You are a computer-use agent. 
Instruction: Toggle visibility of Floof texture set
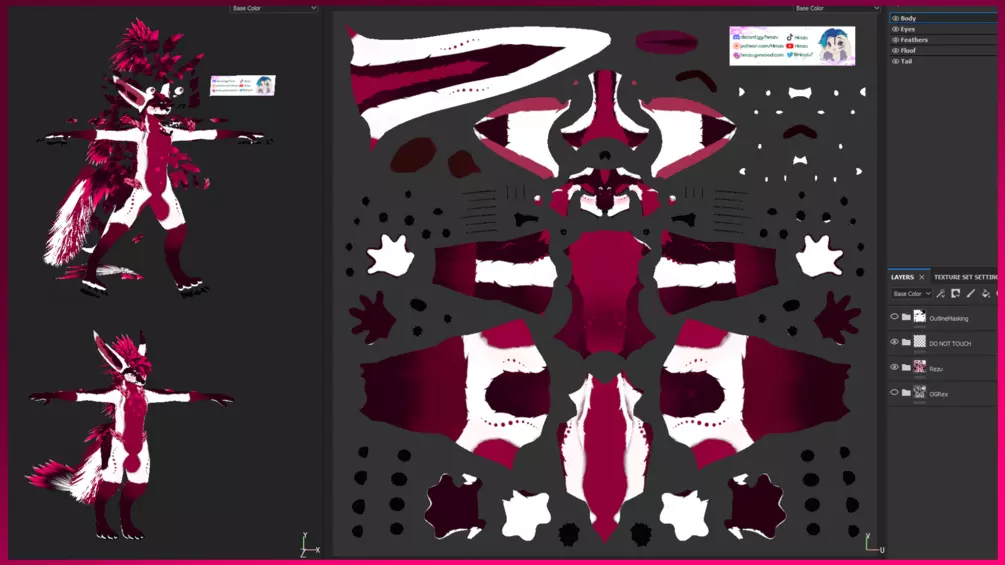(895, 51)
